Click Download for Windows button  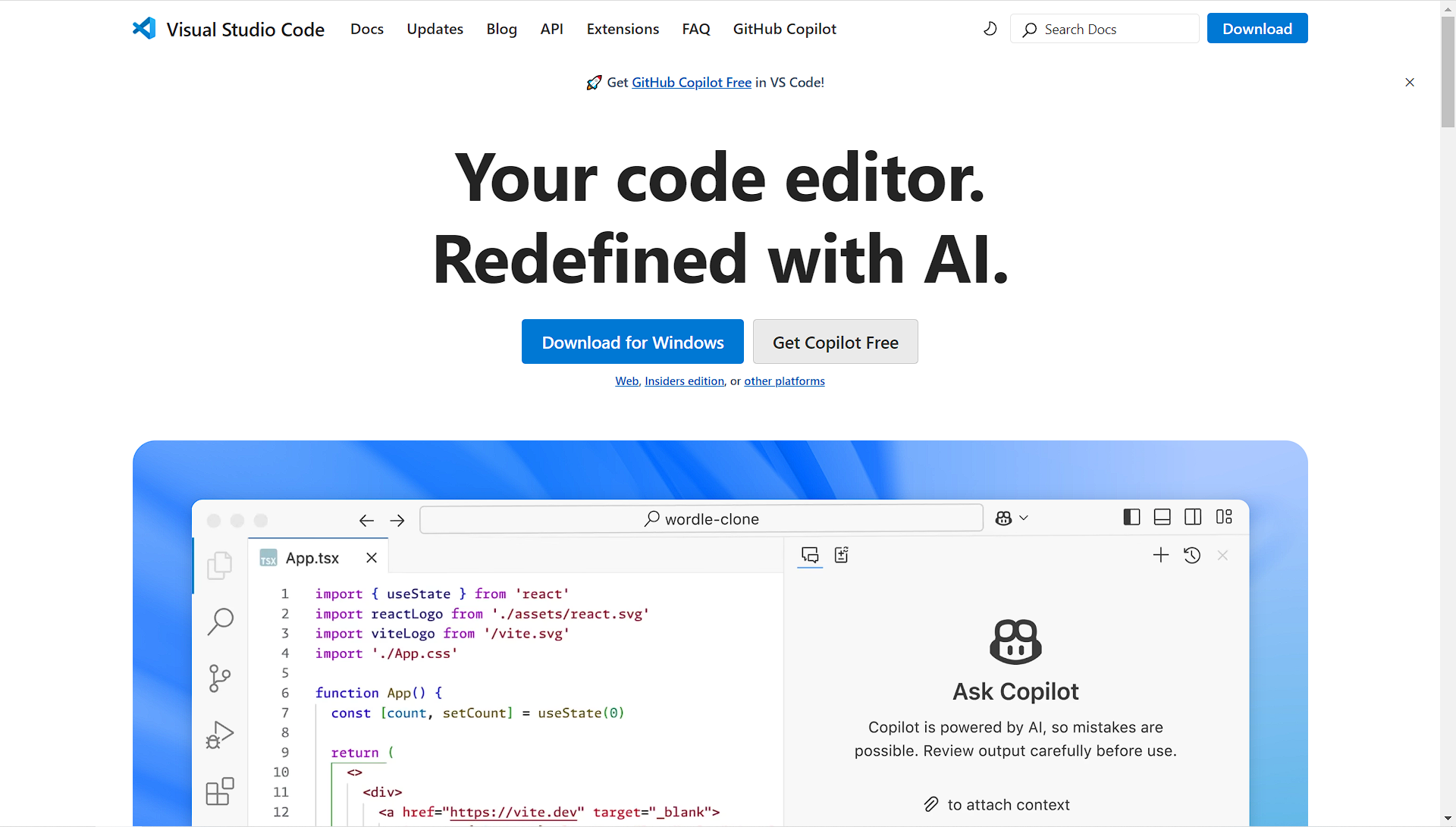tap(632, 342)
